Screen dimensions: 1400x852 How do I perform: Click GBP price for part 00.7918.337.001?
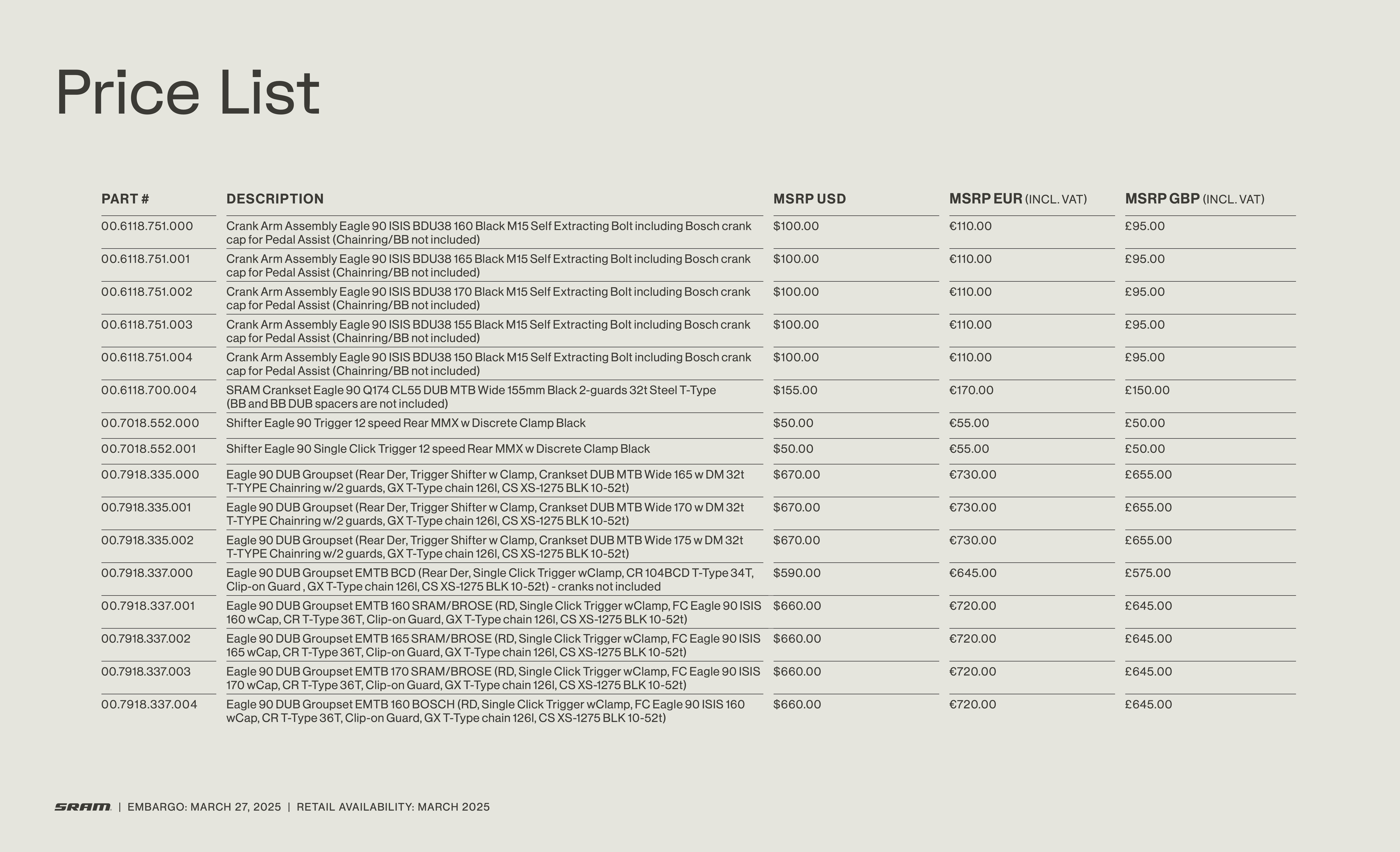click(1148, 606)
